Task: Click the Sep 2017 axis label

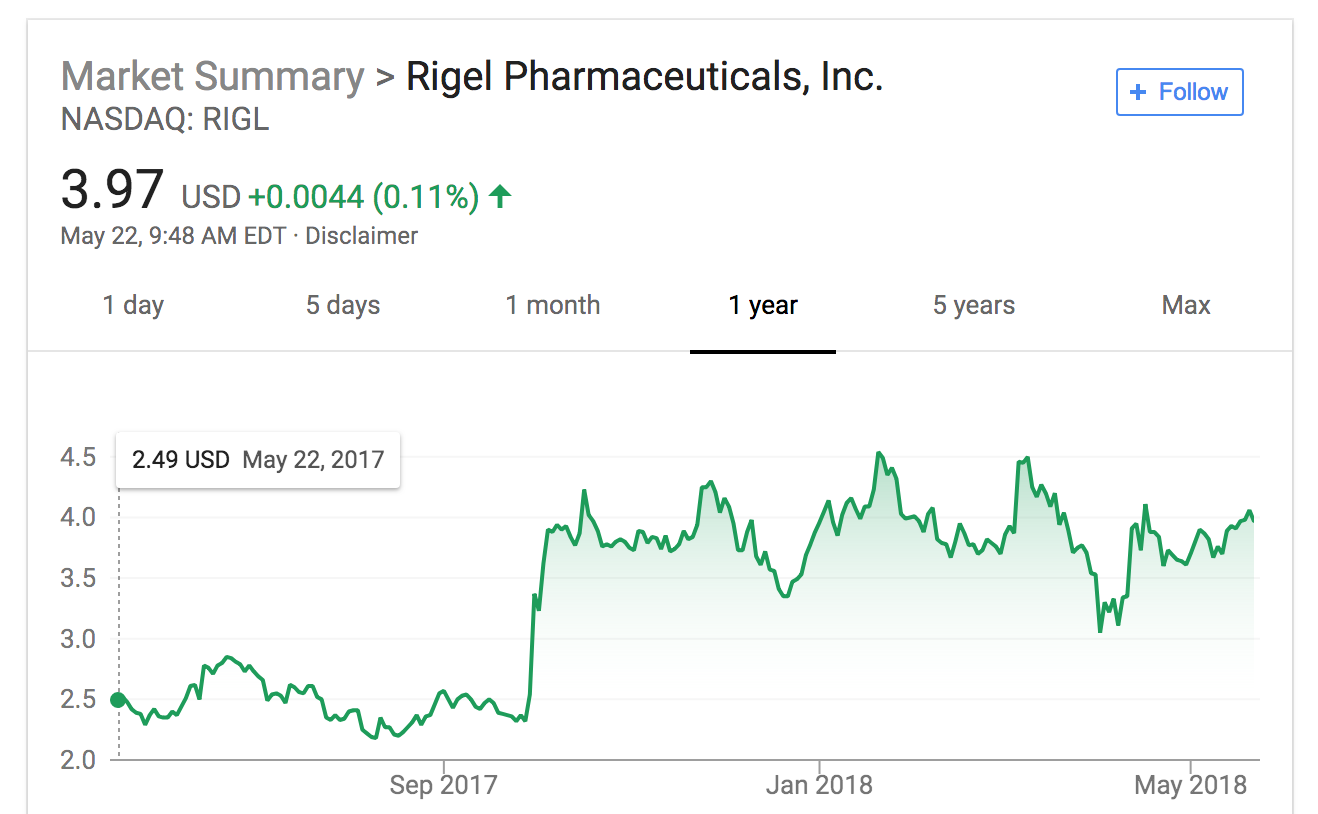Action: [x=443, y=785]
